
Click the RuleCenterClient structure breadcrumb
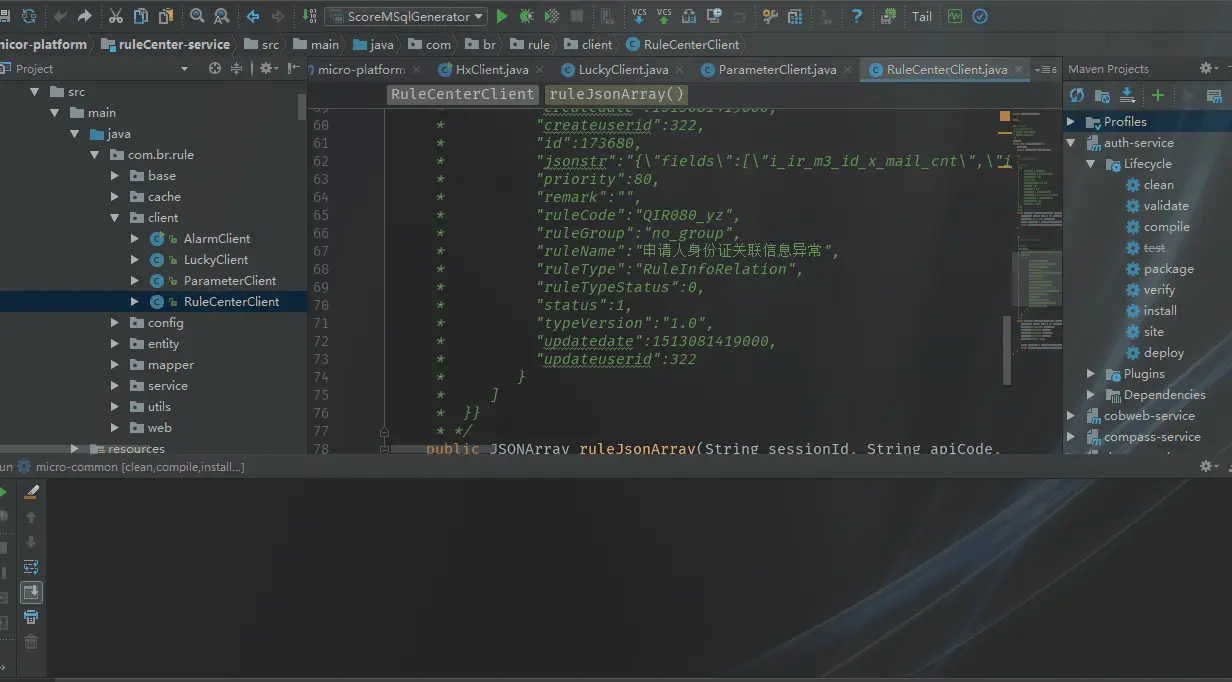(463, 94)
